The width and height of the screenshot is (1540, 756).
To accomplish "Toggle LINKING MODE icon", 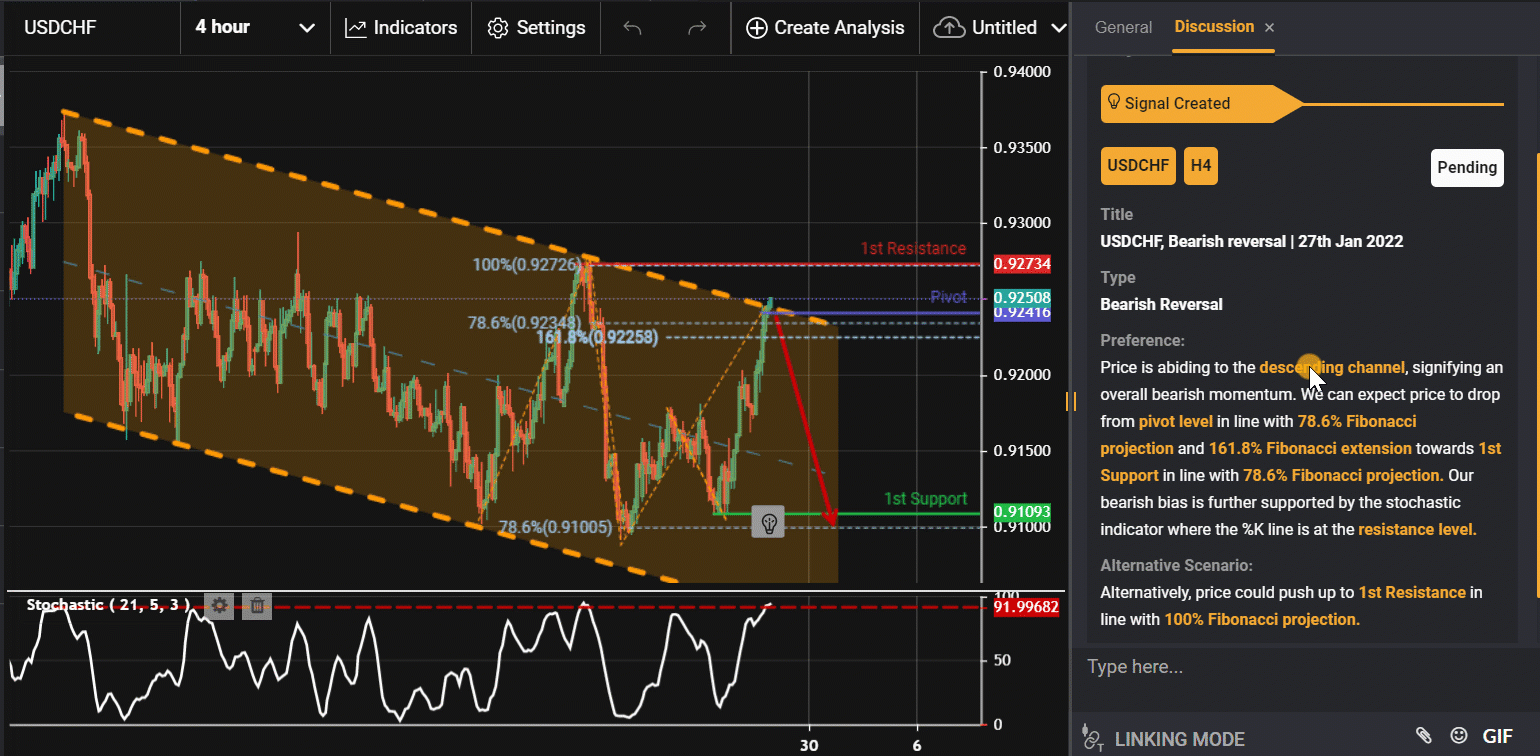I will point(1093,739).
